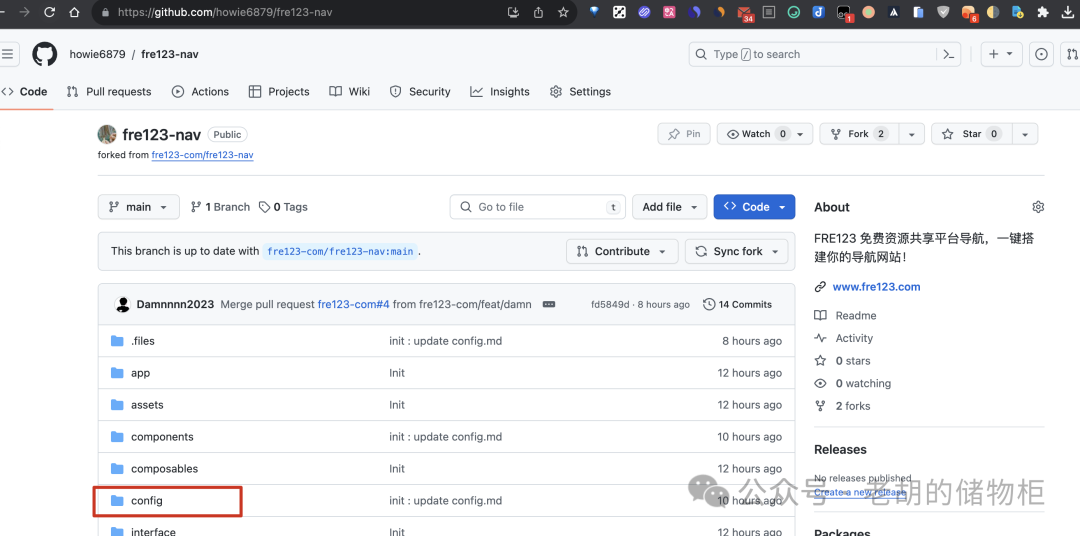The height and width of the screenshot is (536, 1080).
Task: Click the Grammarly extension icon
Action: (793, 12)
